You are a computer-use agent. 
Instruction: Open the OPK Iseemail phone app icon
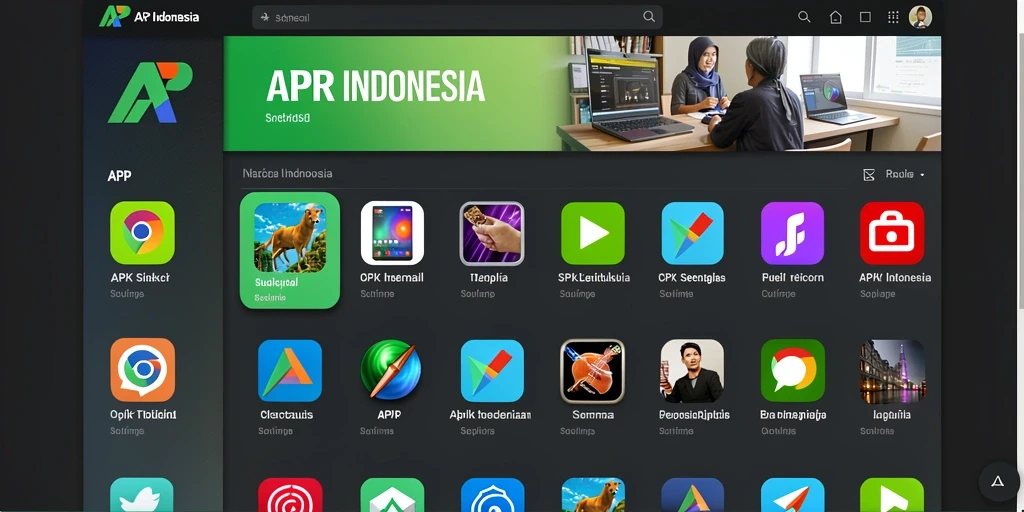coord(392,233)
